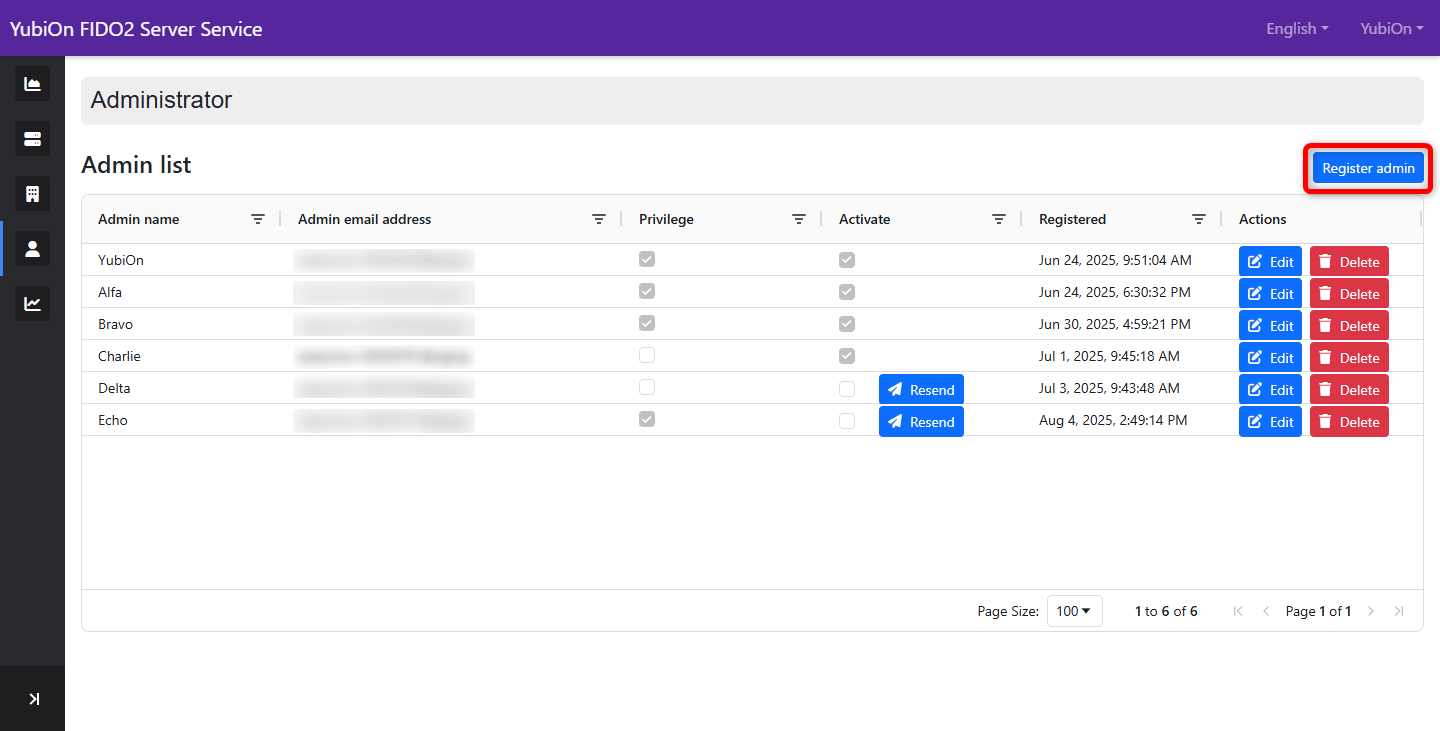This screenshot has height=731, width=1440.
Task: Select the Jun 24, 2025, 9:51:04 AM cell
Action: click(1115, 260)
